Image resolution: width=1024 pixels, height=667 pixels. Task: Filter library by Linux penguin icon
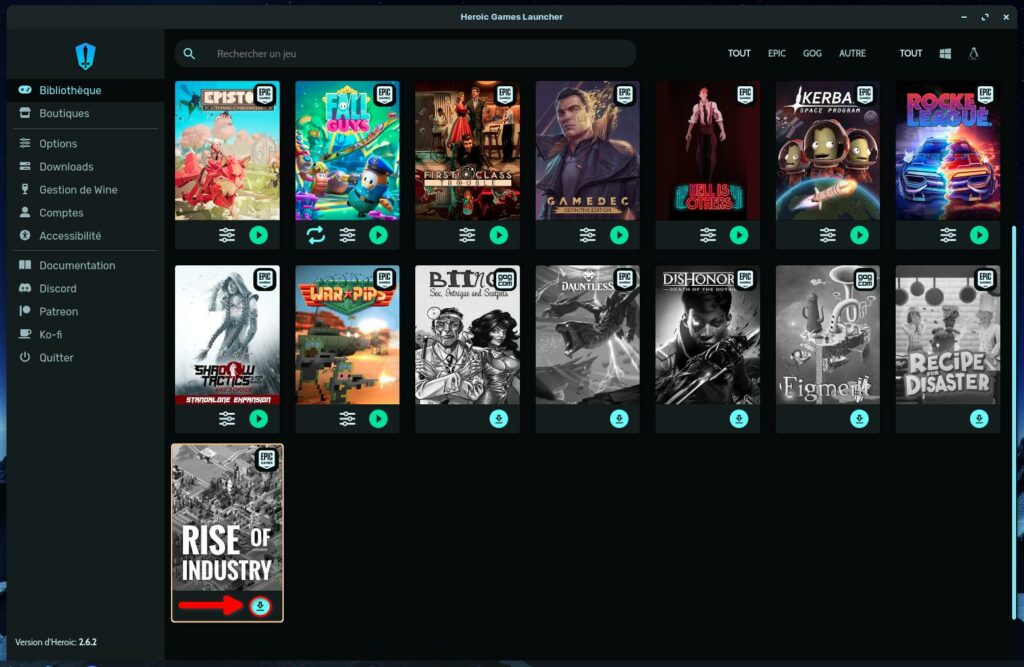click(974, 53)
